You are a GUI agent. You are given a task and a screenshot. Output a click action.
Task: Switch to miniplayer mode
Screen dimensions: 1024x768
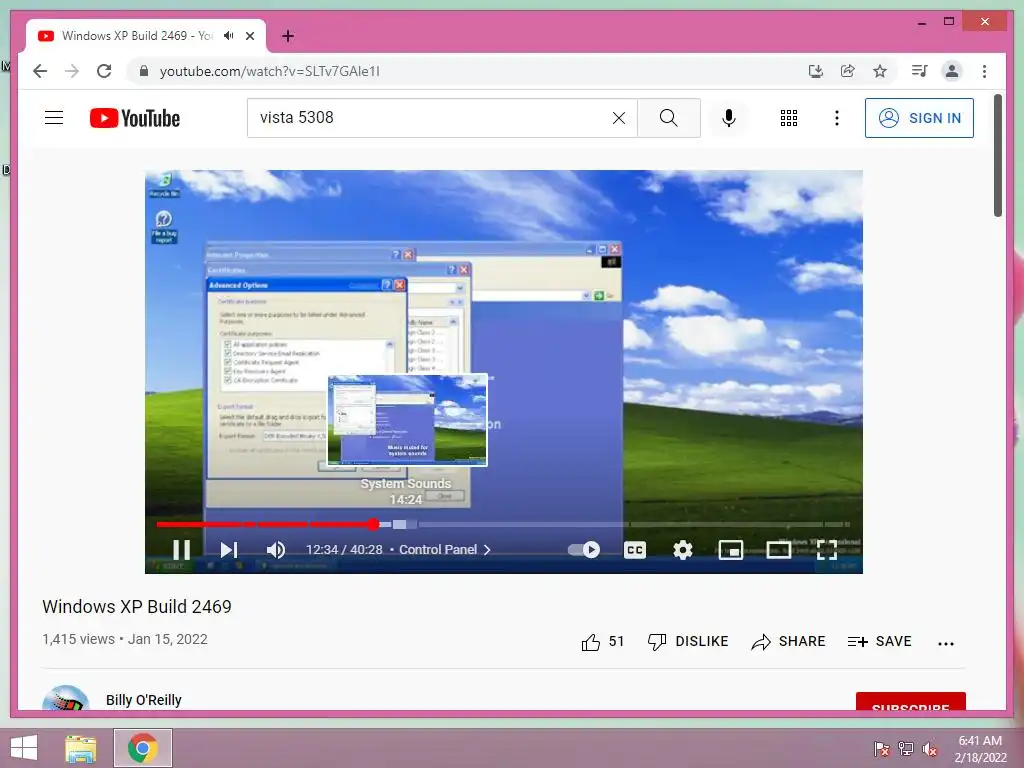coord(731,550)
